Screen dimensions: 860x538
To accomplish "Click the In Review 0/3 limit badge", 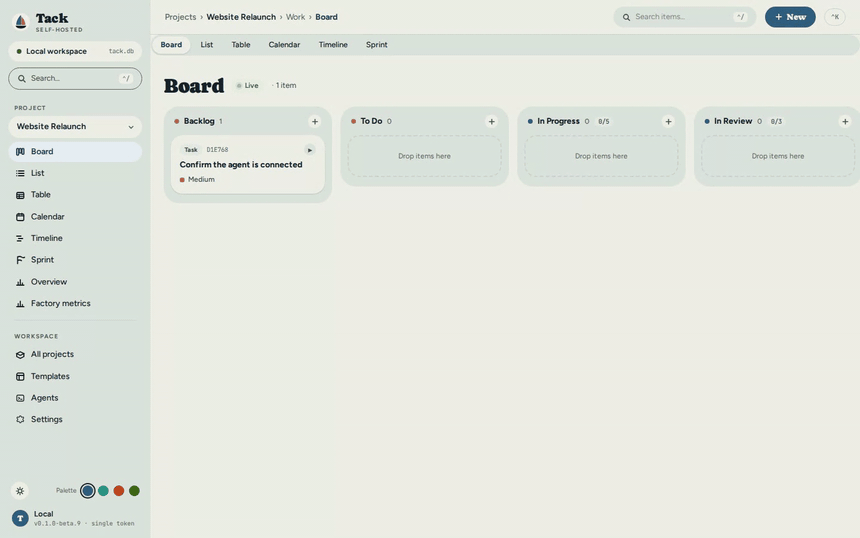I will [x=776, y=122].
